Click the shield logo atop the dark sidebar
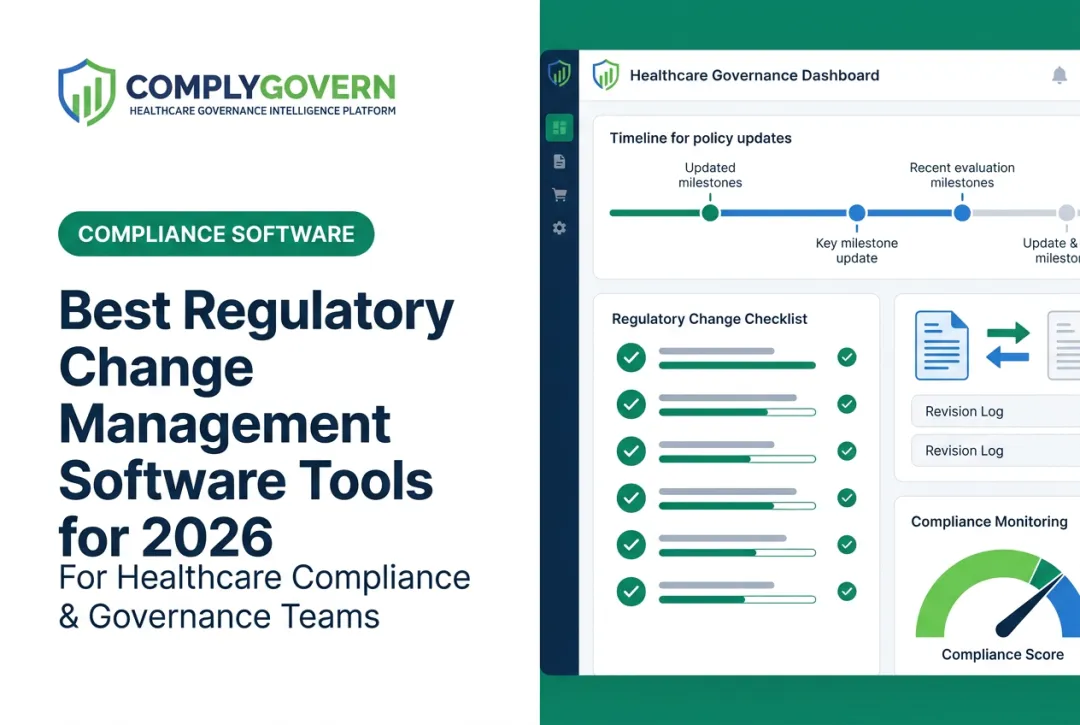 tap(559, 73)
